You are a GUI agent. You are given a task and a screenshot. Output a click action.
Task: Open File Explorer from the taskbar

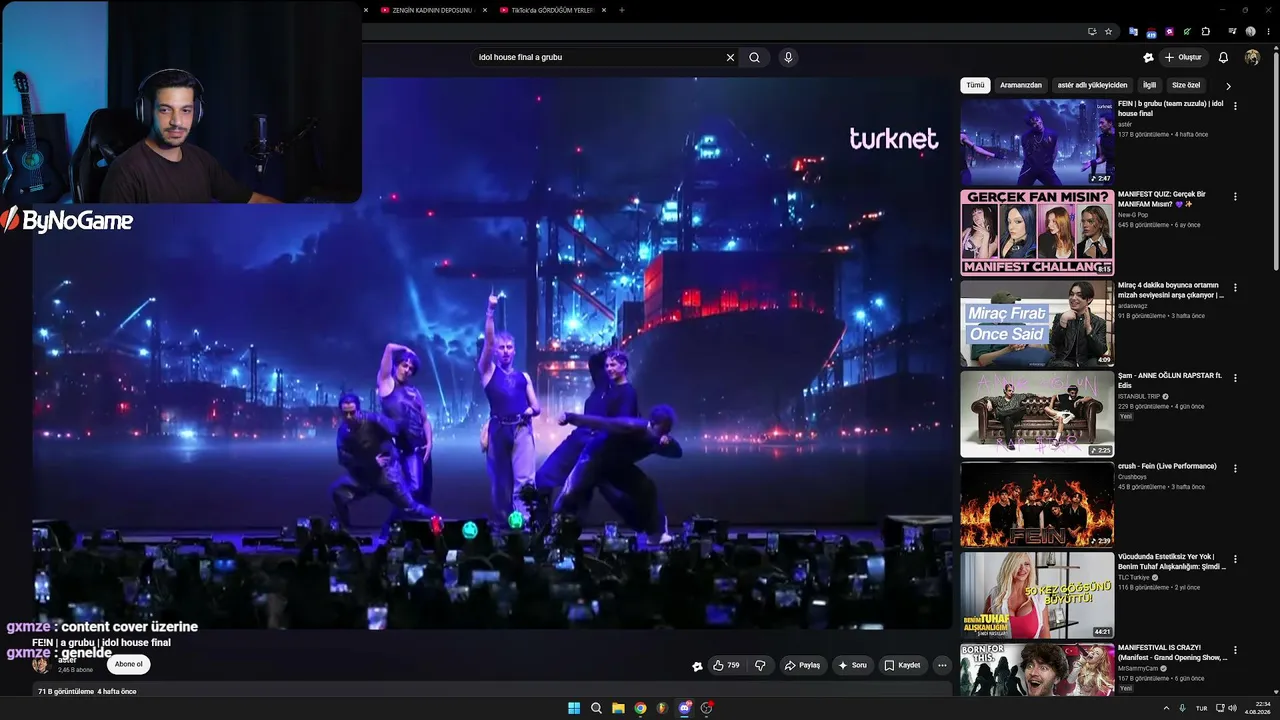coord(618,708)
